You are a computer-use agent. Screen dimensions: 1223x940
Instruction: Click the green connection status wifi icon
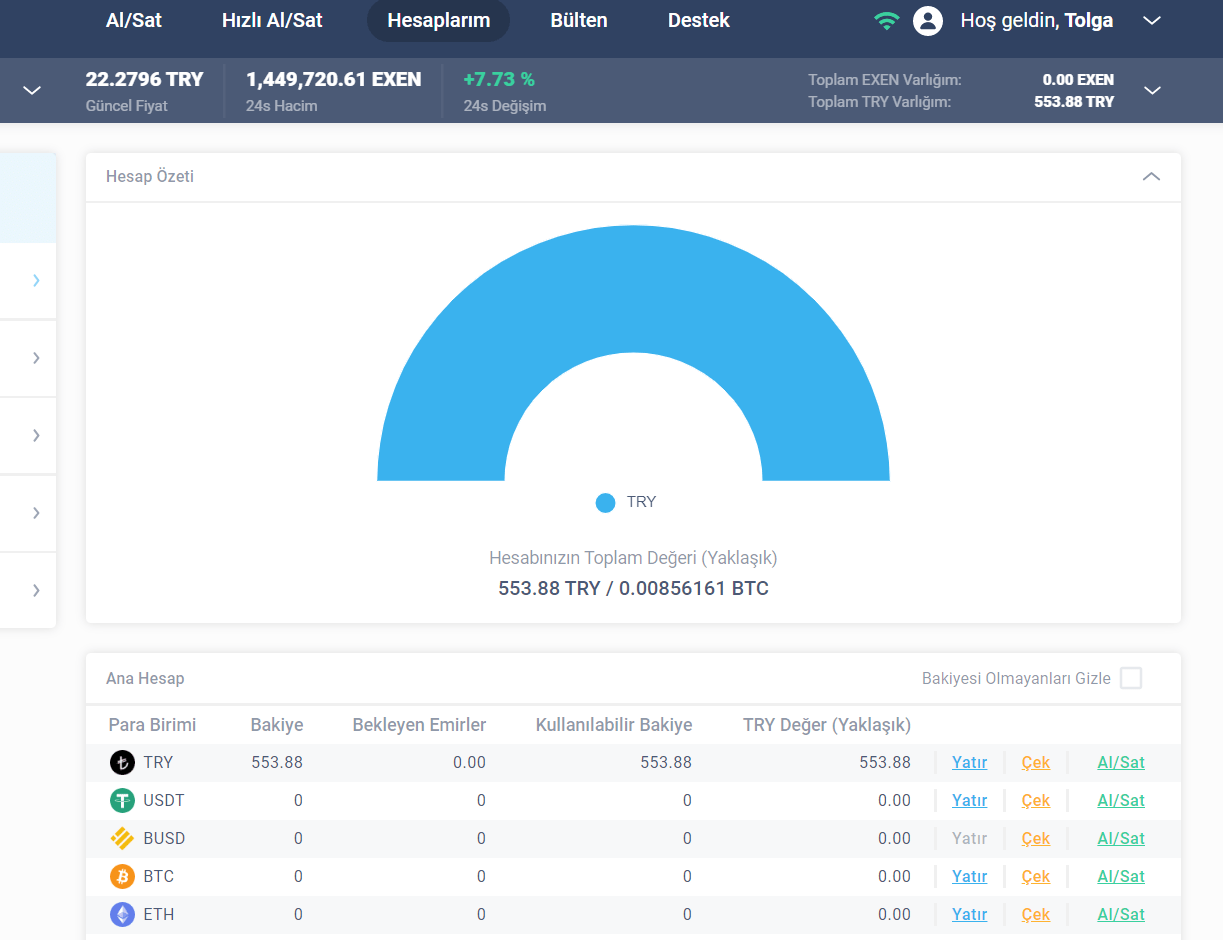(x=886, y=21)
